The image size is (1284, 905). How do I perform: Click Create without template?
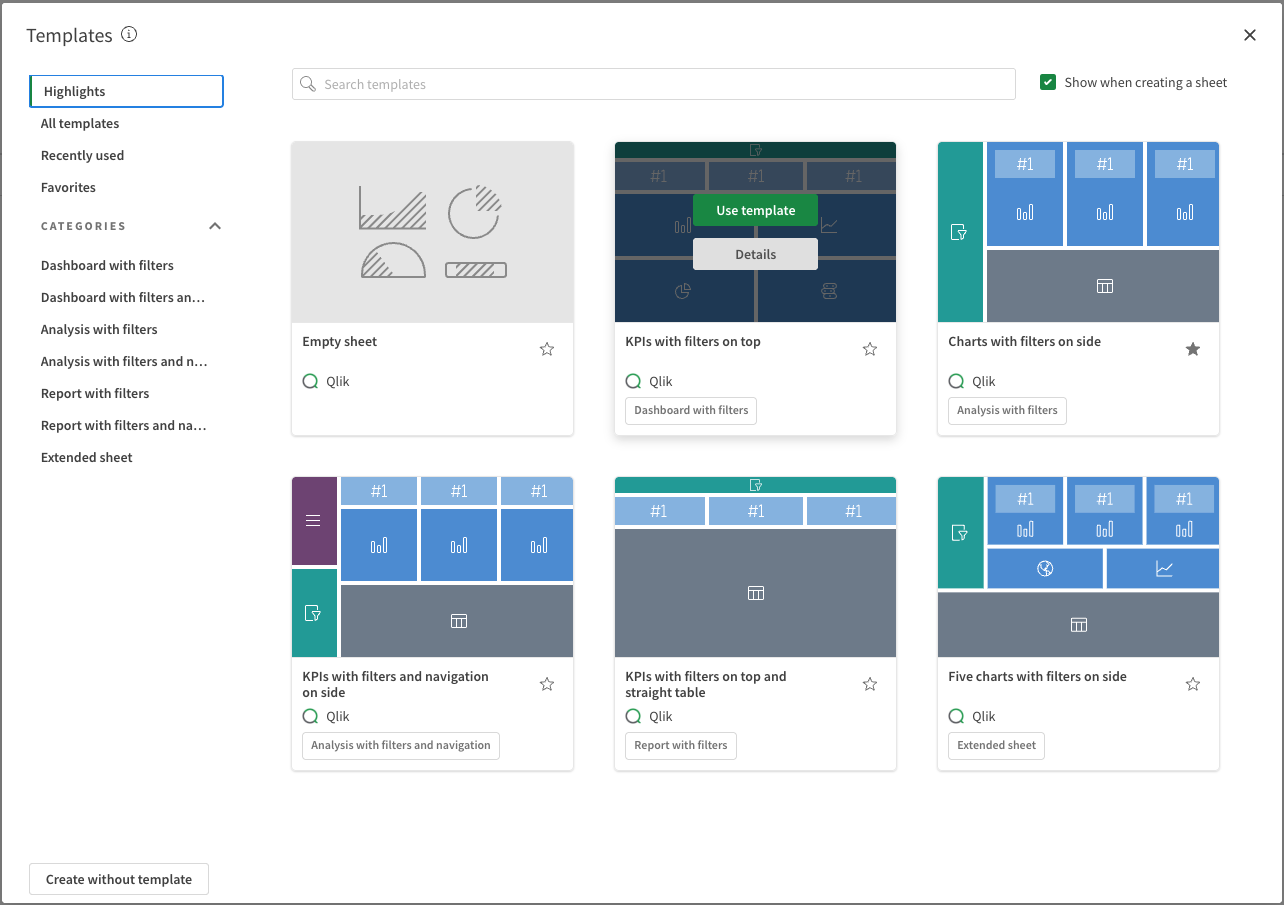pos(118,879)
